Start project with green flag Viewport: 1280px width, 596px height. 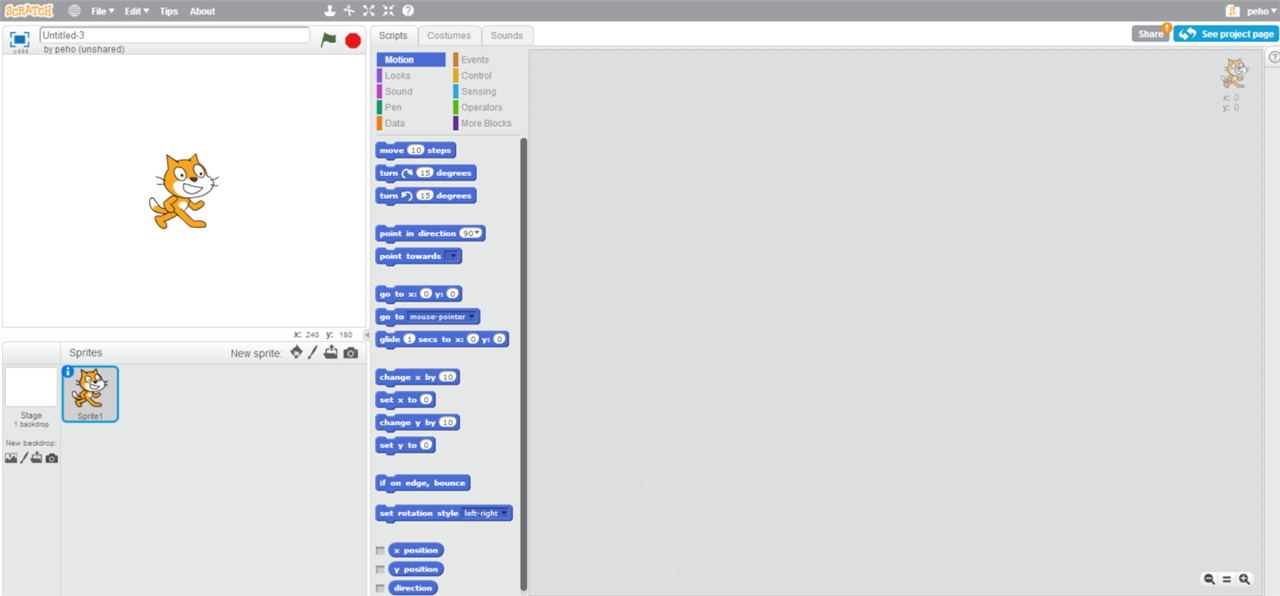point(328,40)
